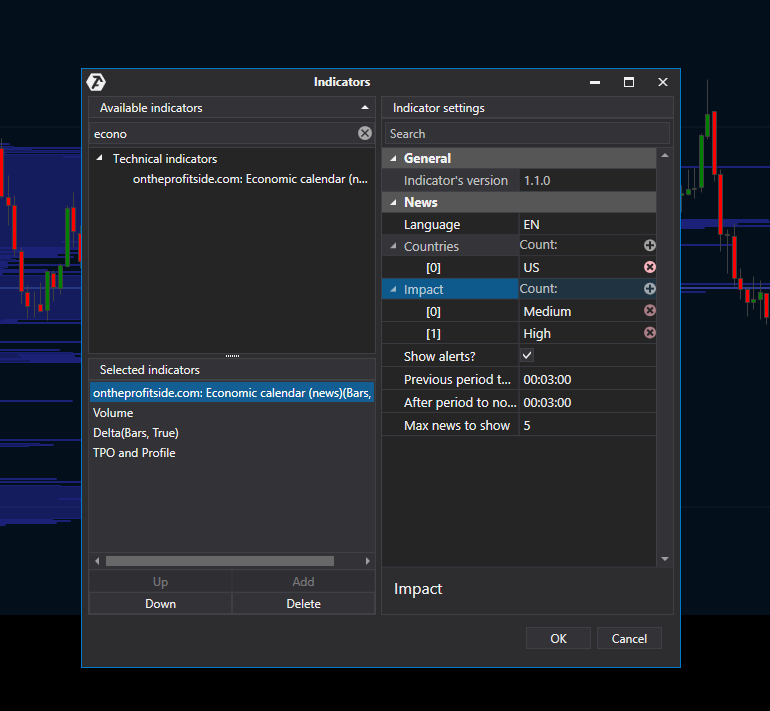Focus the Indicator settings search field
This screenshot has width=770, height=711.
tap(527, 134)
